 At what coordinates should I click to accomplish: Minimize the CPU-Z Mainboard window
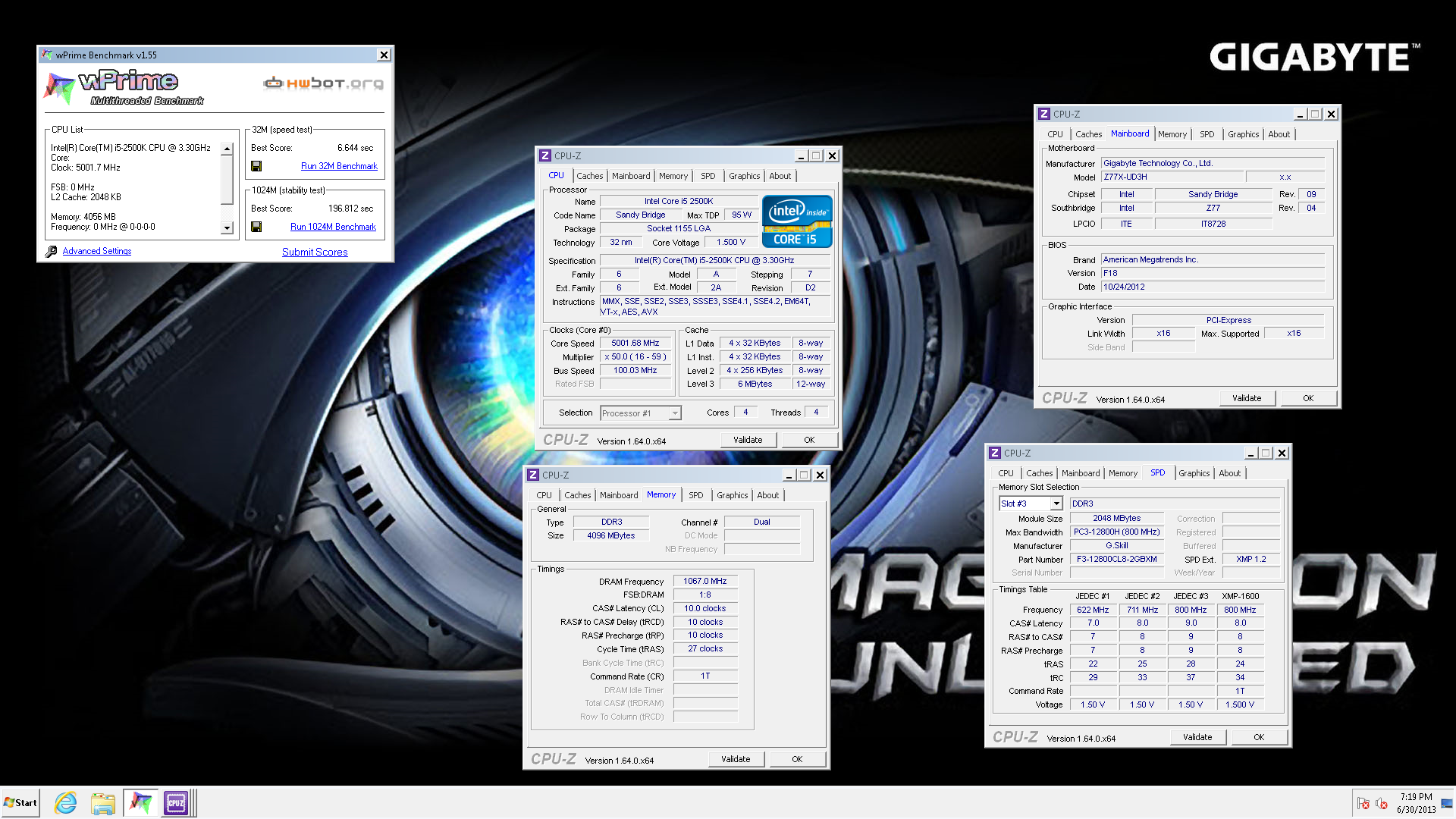1300,114
